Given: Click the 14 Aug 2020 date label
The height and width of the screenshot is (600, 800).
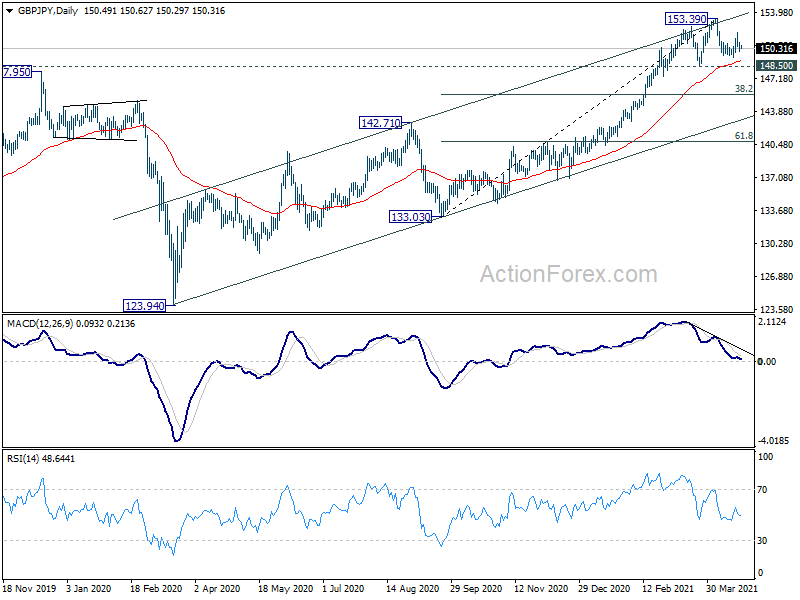Looking at the screenshot, I should point(412,588).
